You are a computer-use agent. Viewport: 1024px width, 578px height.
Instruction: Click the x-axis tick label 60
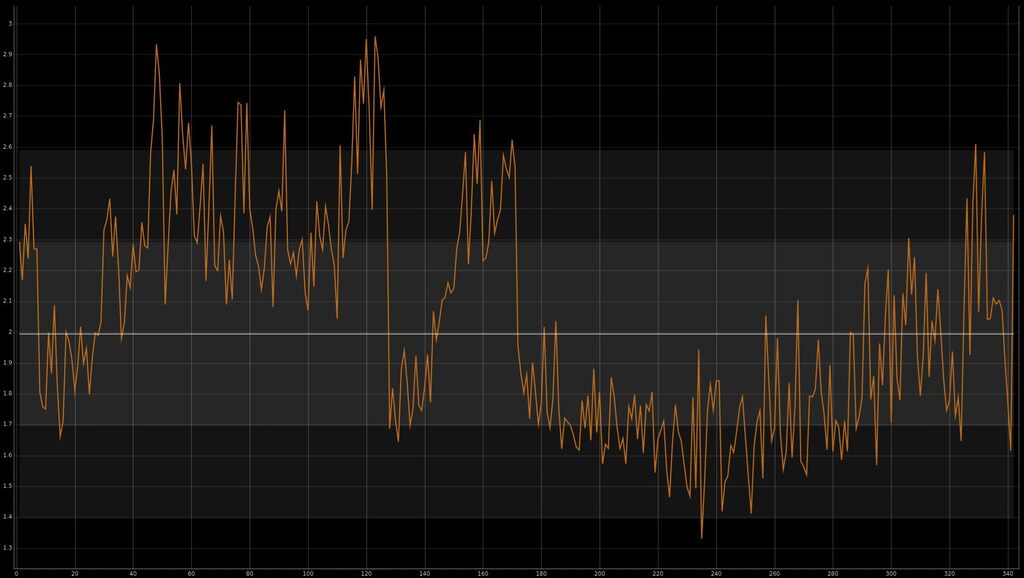[191, 573]
